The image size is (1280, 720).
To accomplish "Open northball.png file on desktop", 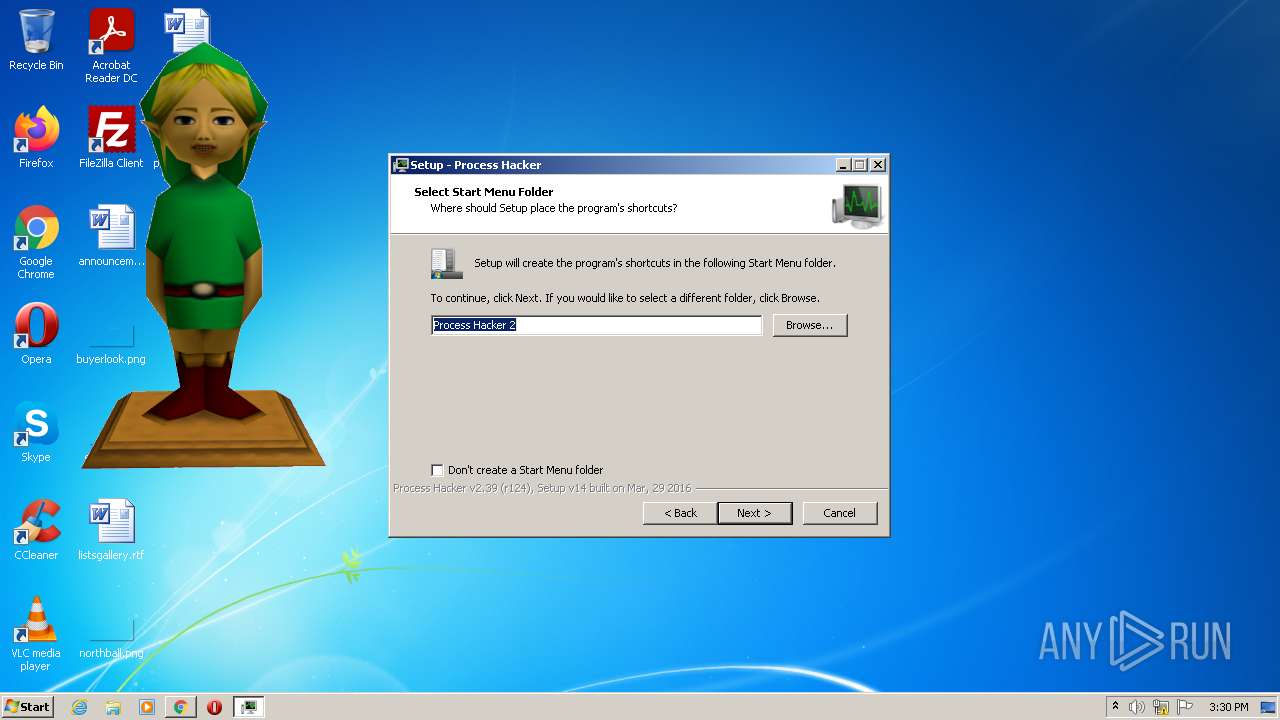I will coord(111,640).
